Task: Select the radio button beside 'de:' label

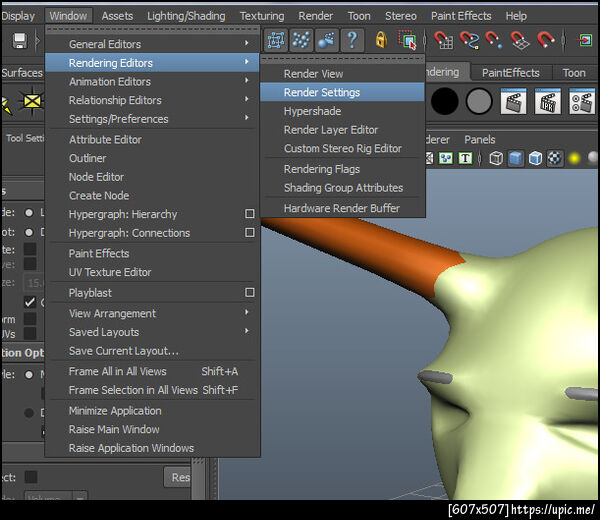Action: coord(29,213)
